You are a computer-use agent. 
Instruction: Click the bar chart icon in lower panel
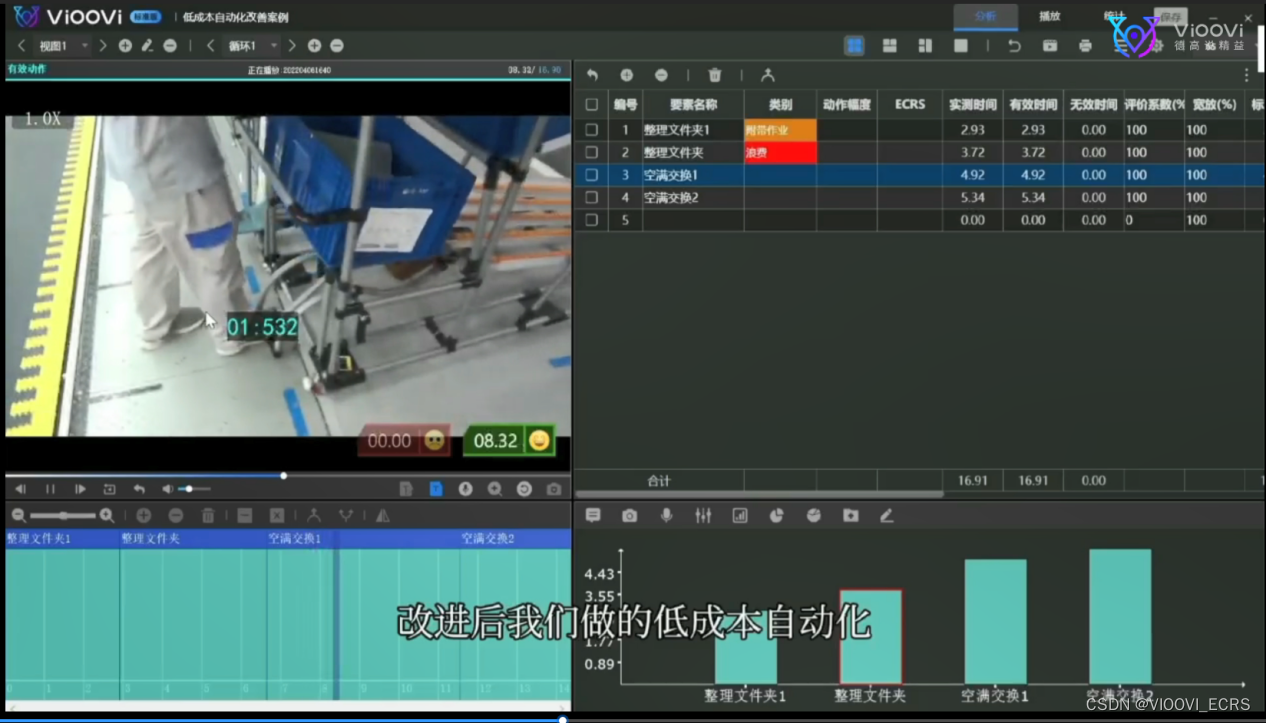click(740, 515)
